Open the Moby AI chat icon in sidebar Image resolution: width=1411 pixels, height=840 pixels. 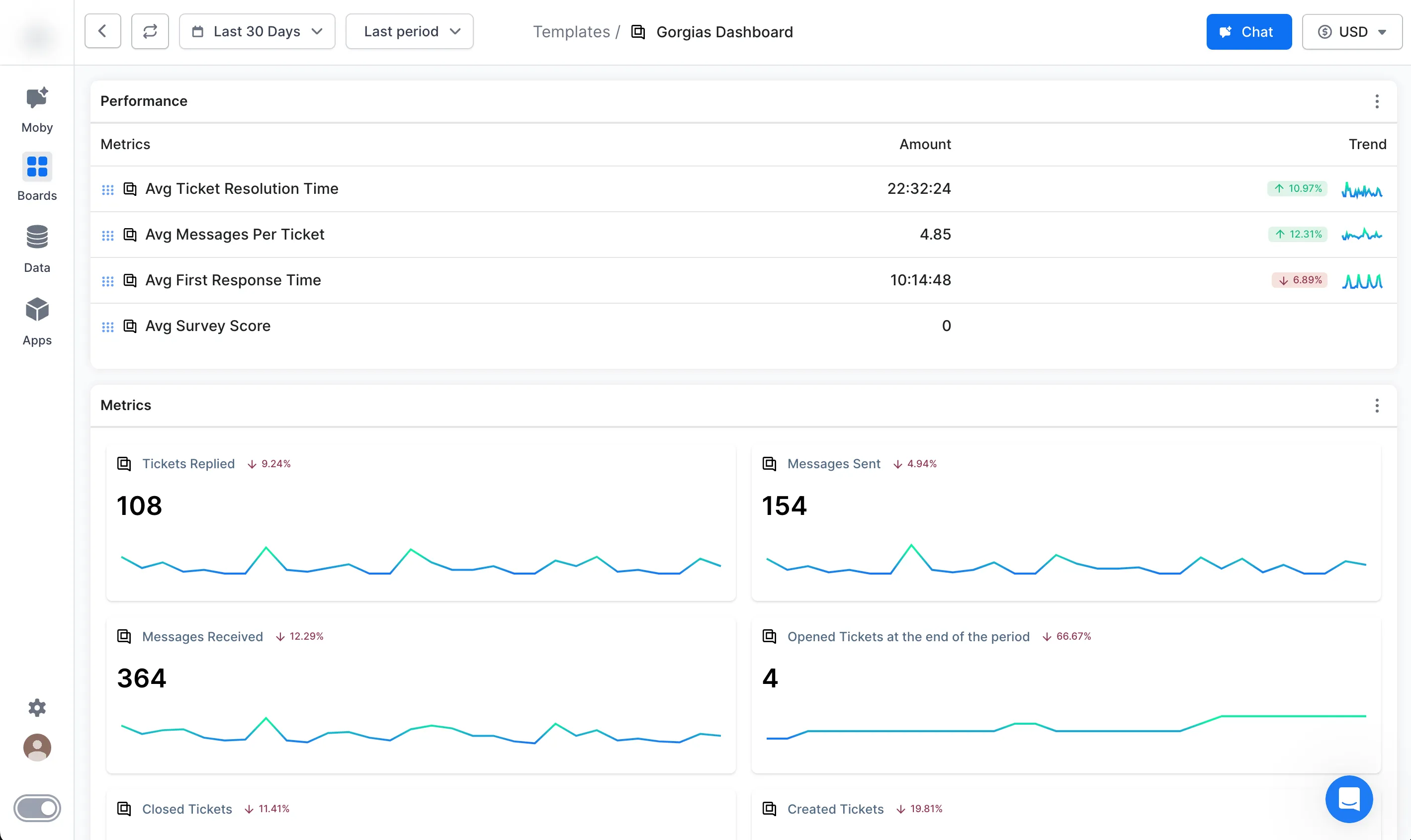pyautogui.click(x=37, y=98)
